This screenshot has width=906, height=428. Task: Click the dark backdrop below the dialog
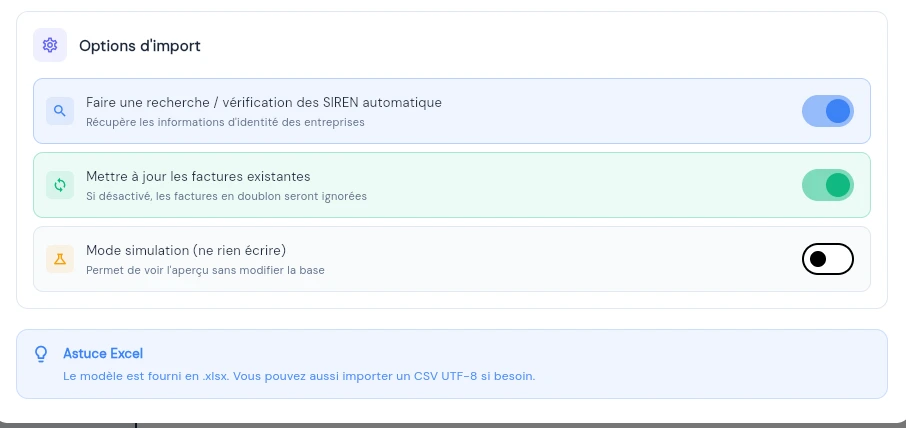(x=450, y=425)
